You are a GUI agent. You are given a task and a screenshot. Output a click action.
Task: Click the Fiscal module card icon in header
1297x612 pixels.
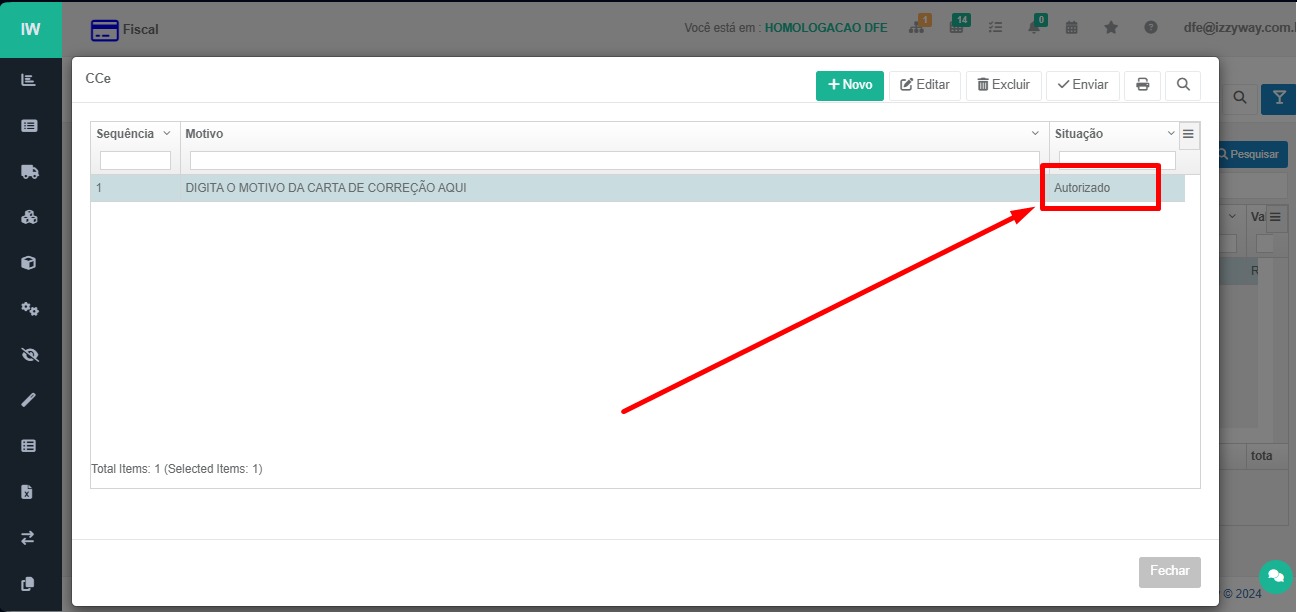tap(103, 30)
